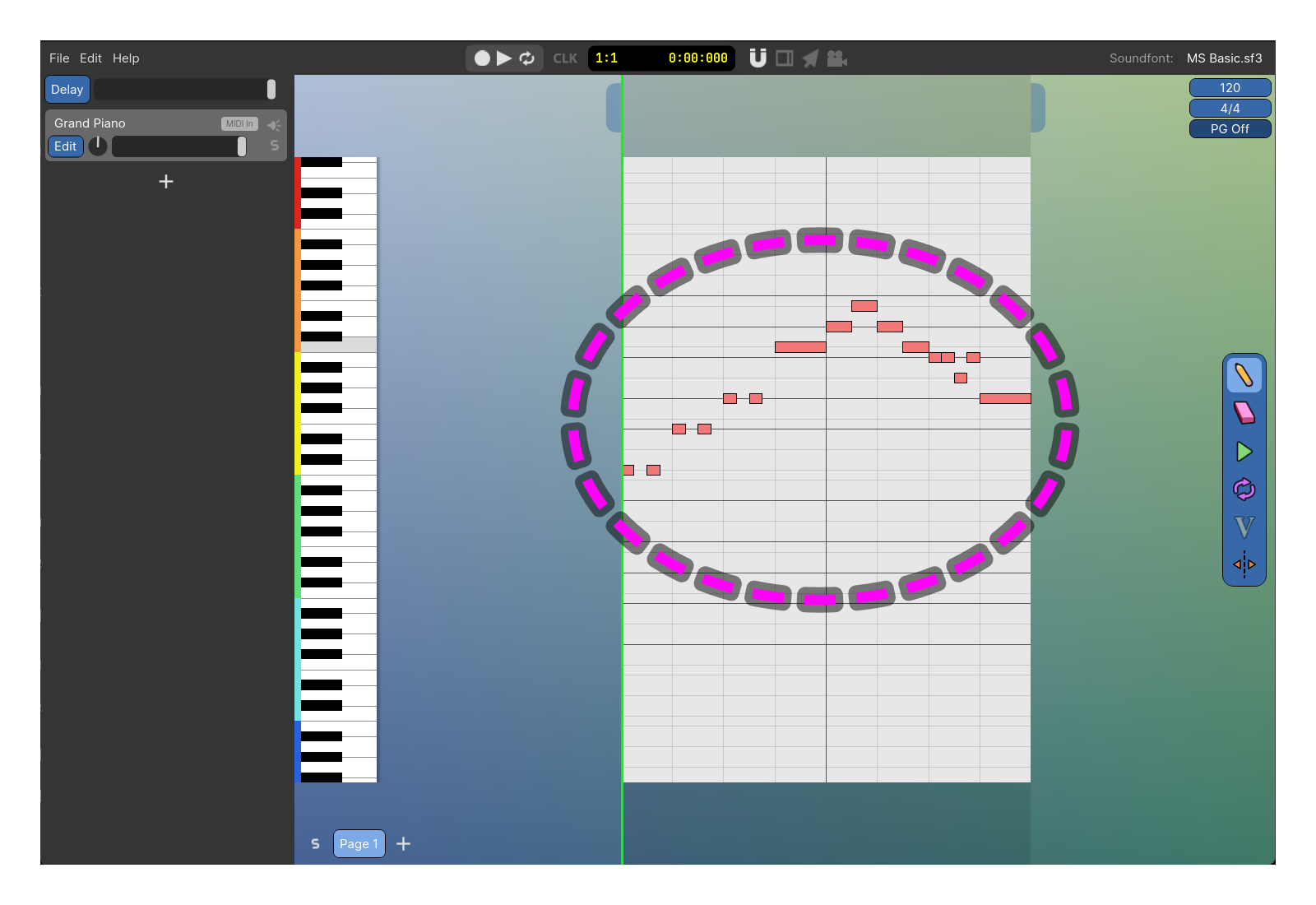Viewport: 1316px width, 905px height.
Task: Select the pink eraser tool
Action: [x=1244, y=413]
